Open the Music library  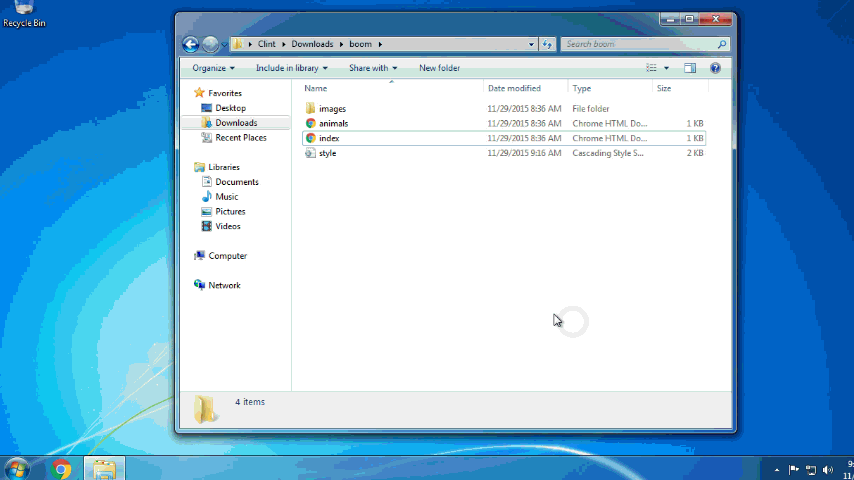(x=227, y=197)
